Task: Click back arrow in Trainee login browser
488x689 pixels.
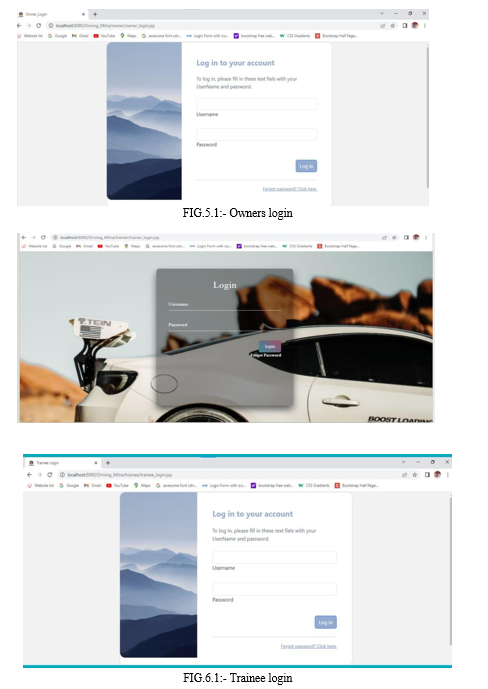Action: click(x=29, y=475)
